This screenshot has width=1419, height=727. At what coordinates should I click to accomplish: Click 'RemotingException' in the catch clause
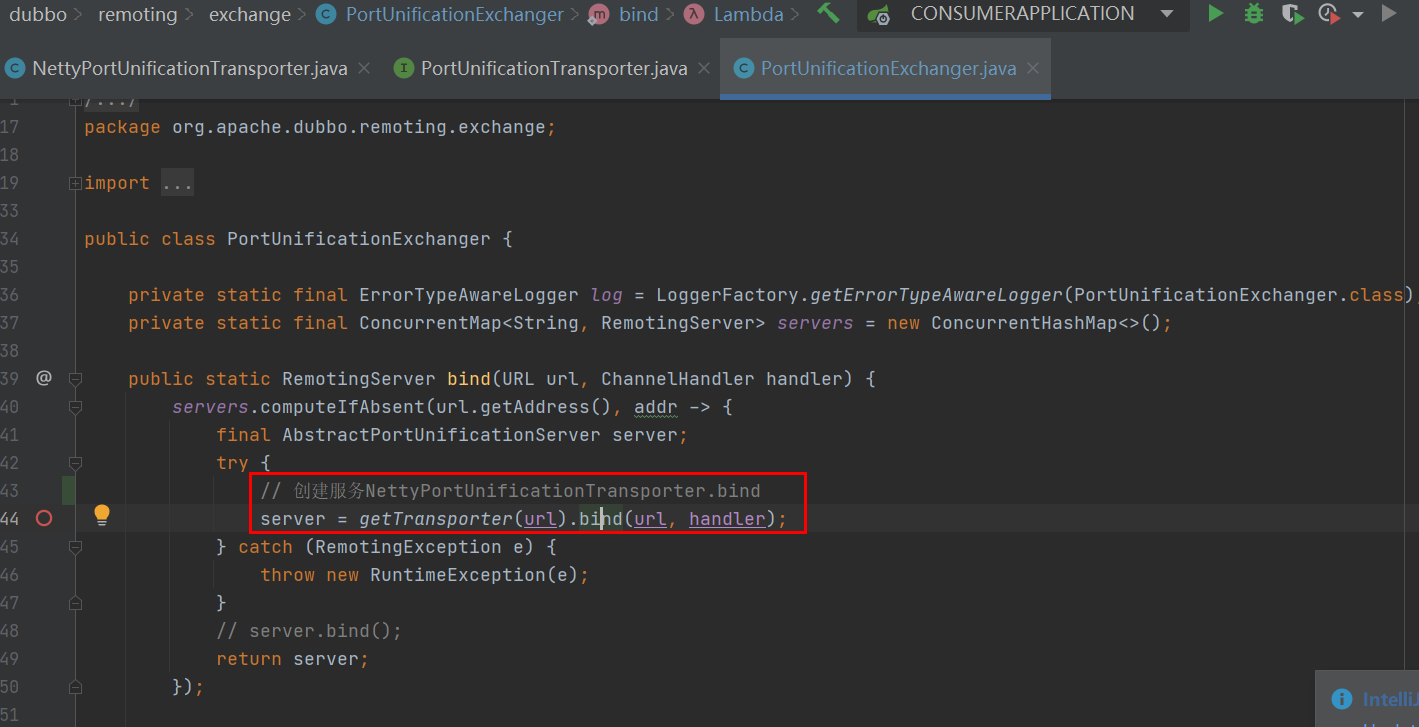coord(408,547)
